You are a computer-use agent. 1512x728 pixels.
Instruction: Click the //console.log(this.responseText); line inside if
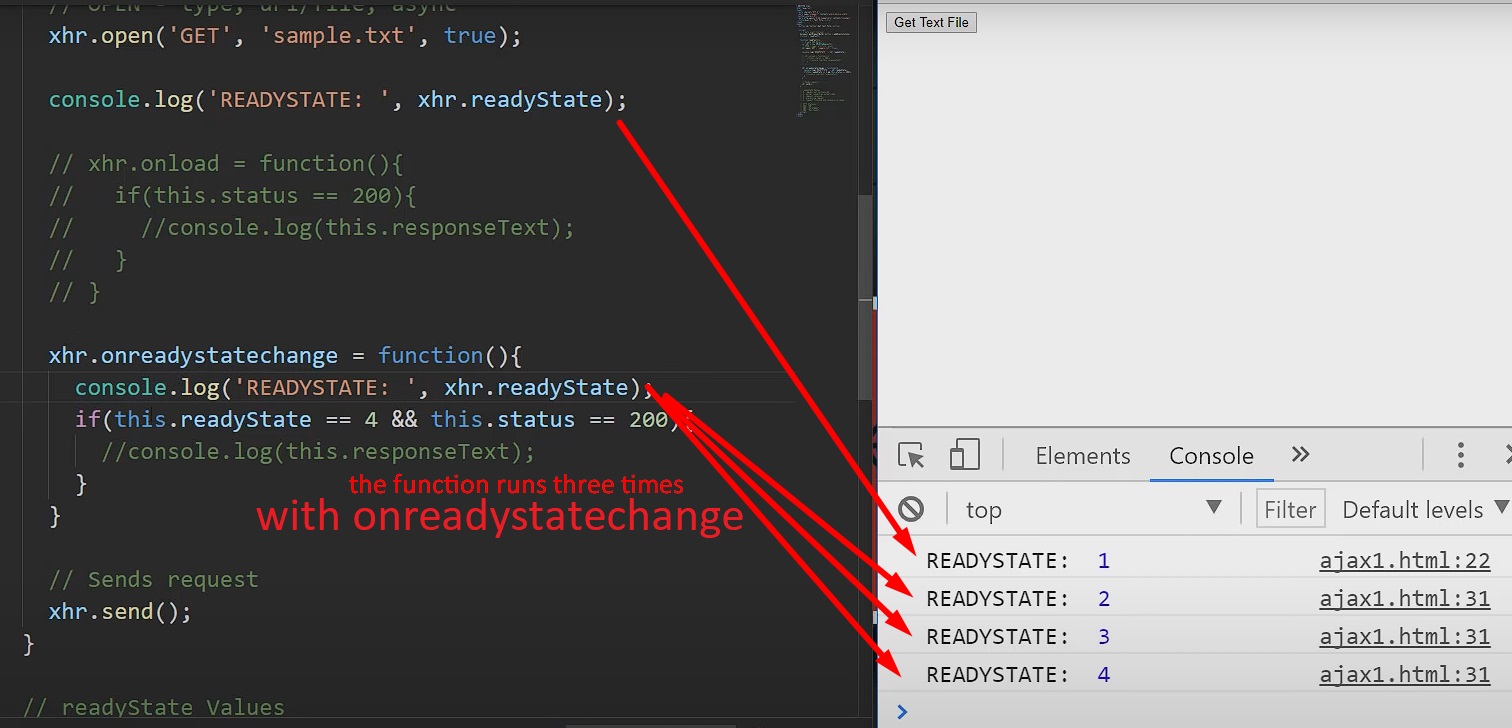point(318,451)
